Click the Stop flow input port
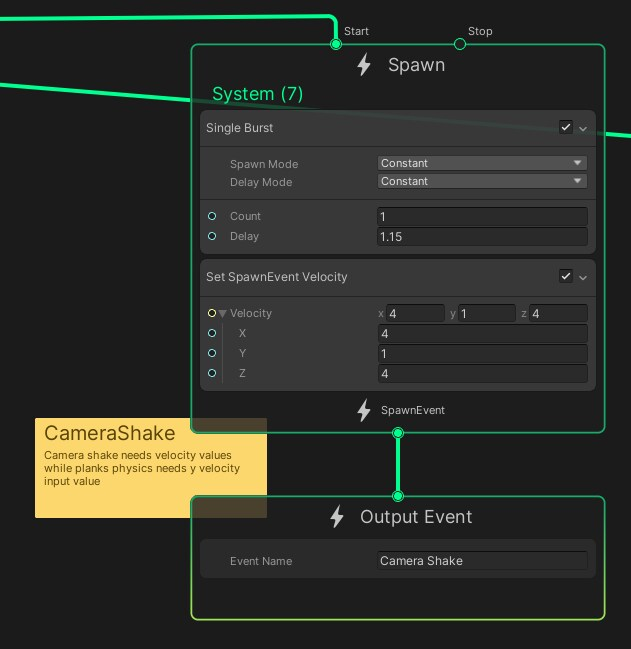Screen dimensions: 631x649 [x=460, y=44]
